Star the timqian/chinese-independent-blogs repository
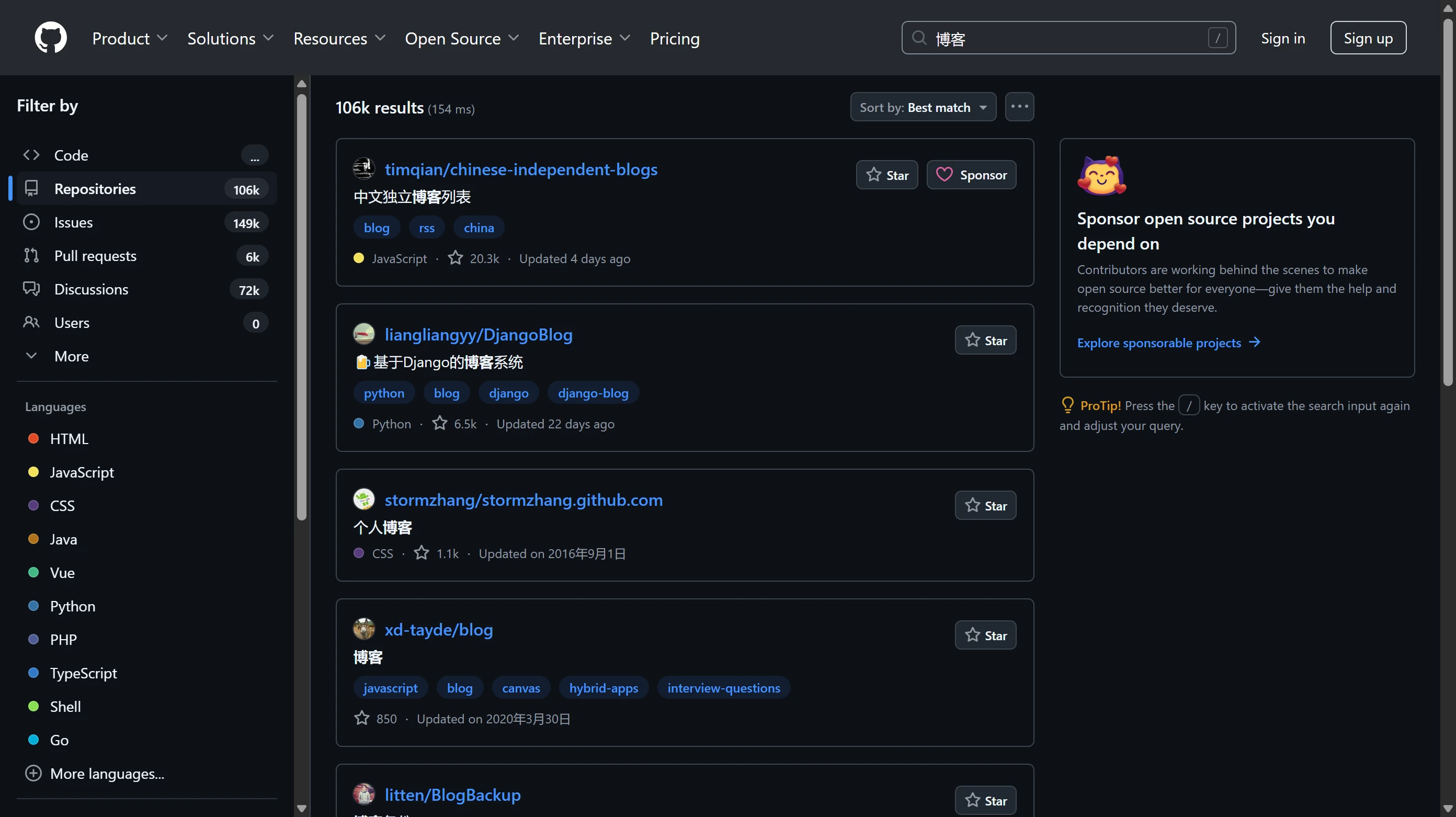This screenshot has width=1456, height=817. tap(887, 175)
